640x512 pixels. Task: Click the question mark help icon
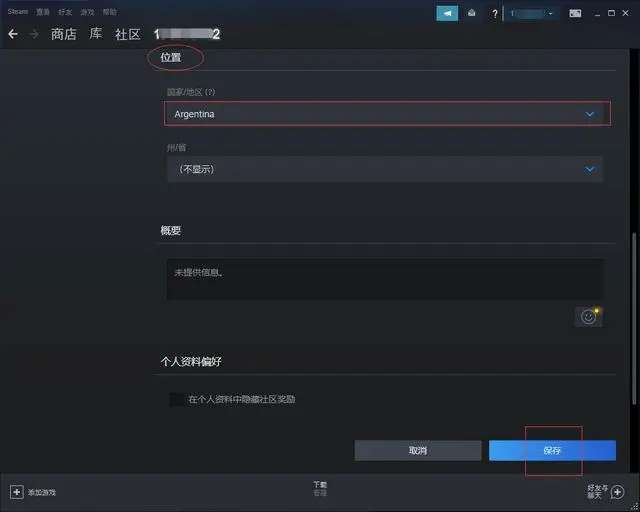(495, 14)
